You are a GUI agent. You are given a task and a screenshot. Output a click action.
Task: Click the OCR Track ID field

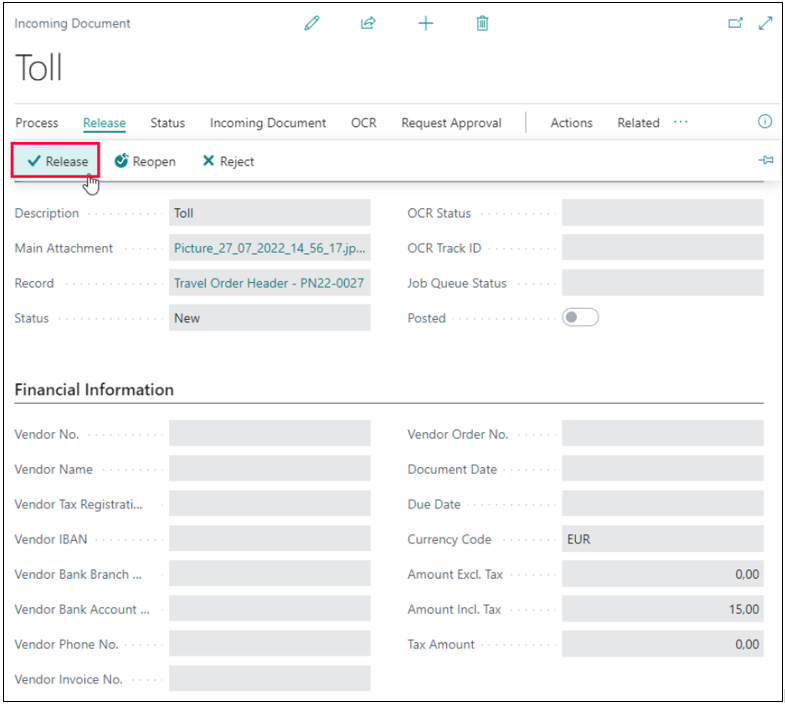662,248
